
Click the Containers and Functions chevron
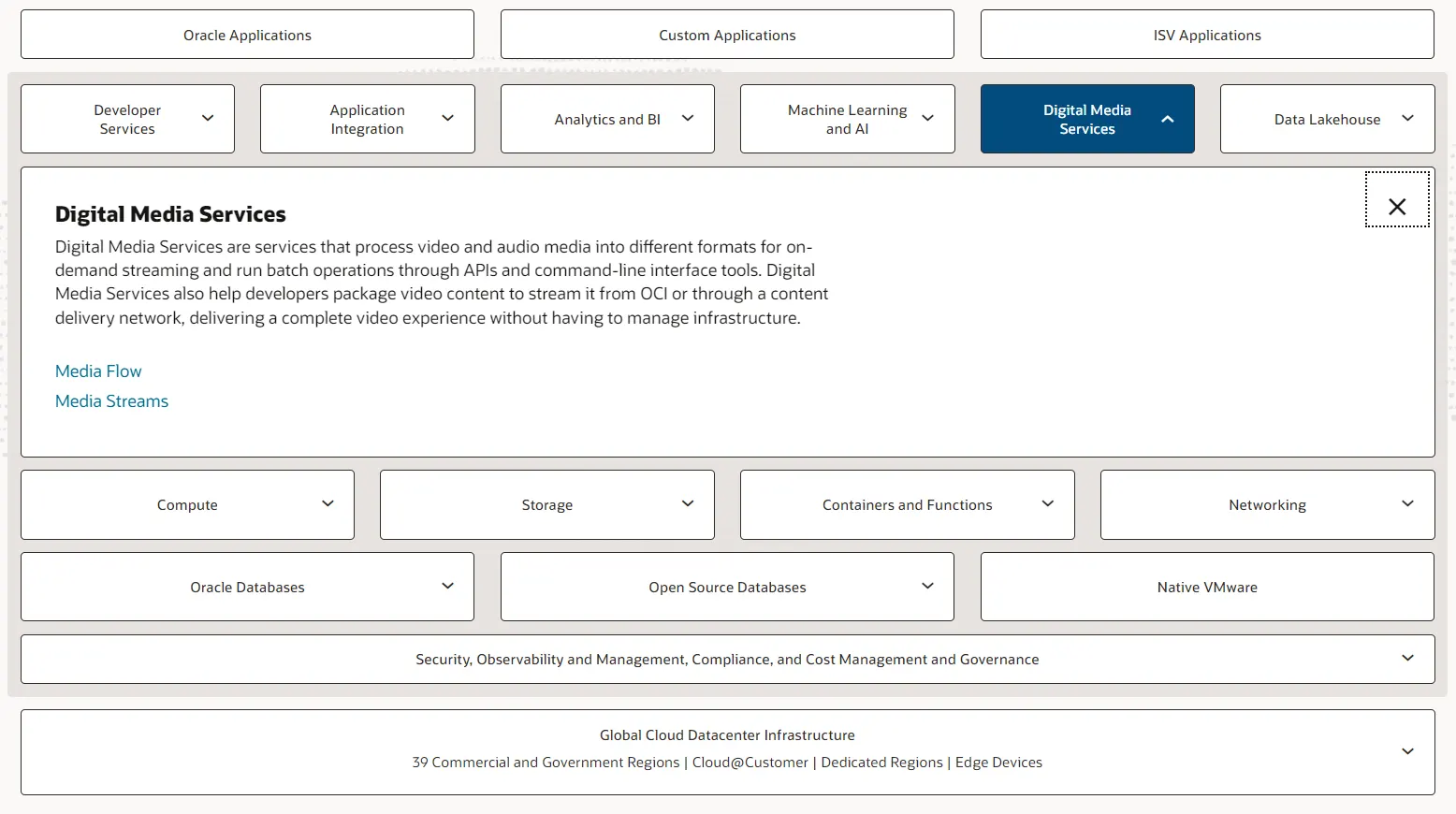pos(1048,504)
